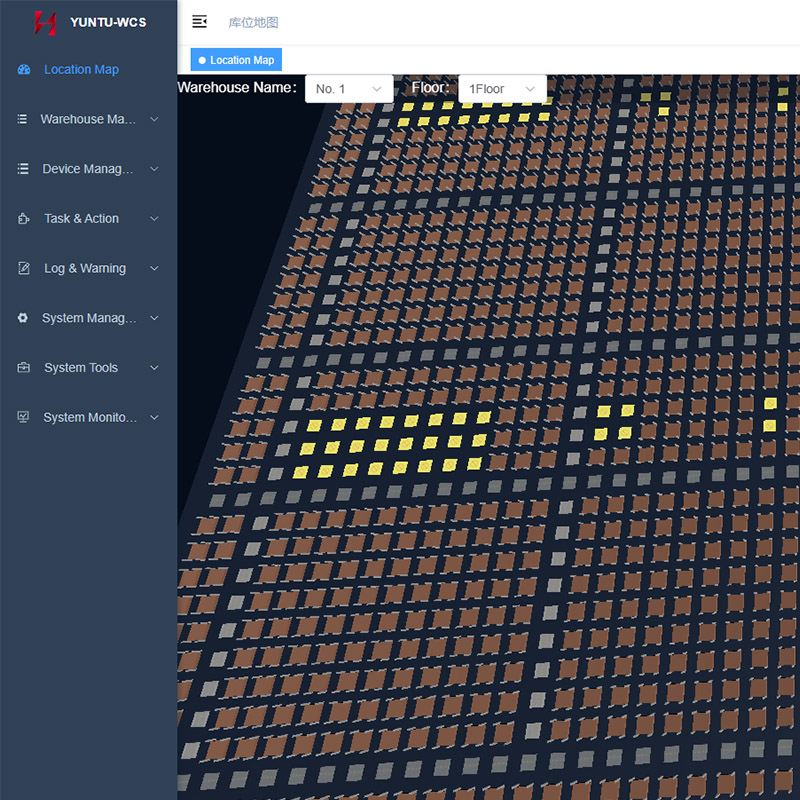Image resolution: width=800 pixels, height=800 pixels.
Task: Collapse the sidebar with the hamburger toggle
Action: tap(200, 22)
